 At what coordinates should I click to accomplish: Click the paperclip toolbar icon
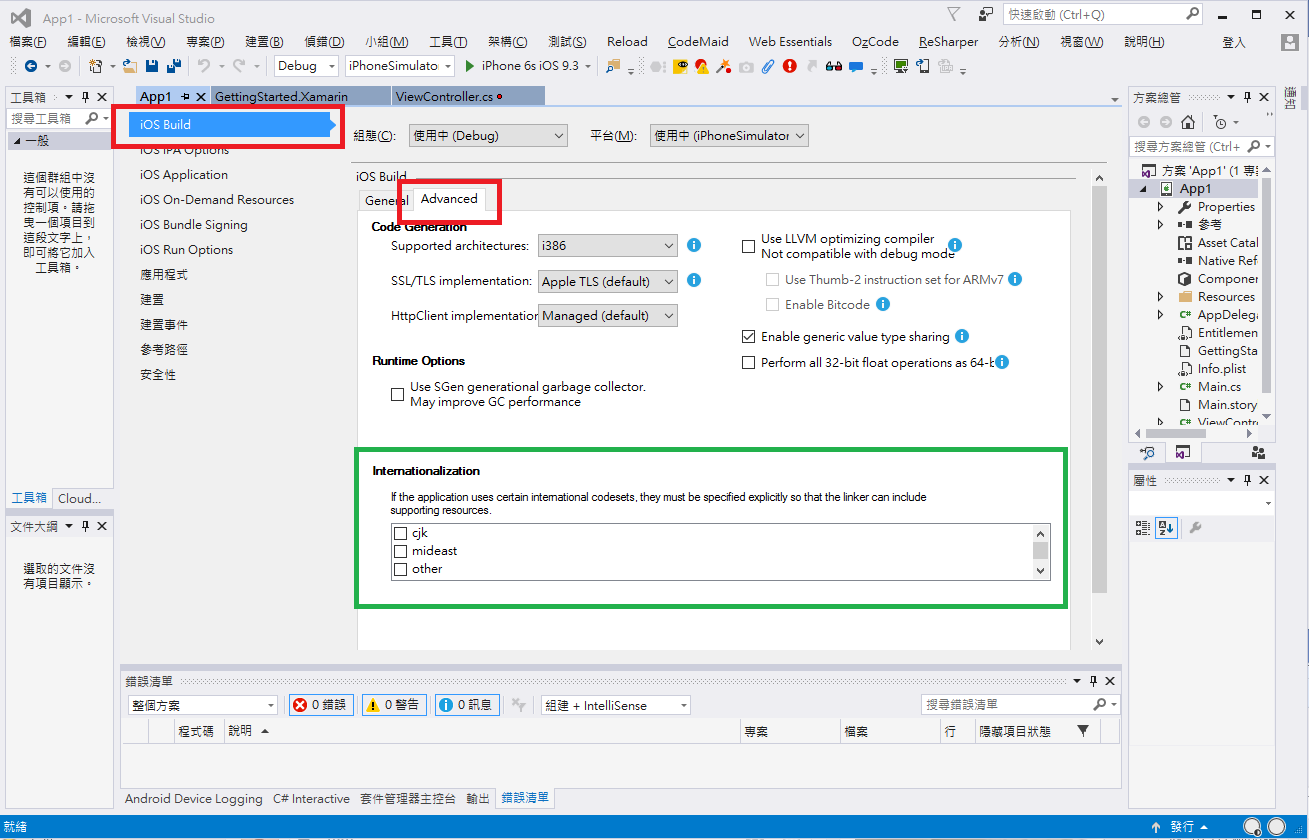click(x=767, y=66)
